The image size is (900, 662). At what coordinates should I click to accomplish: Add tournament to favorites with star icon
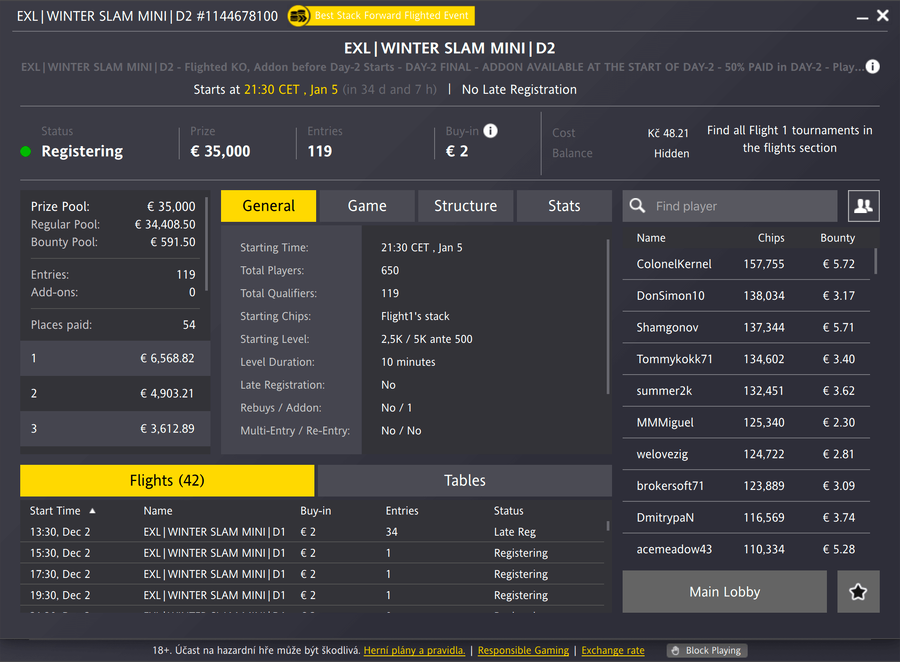click(x=858, y=592)
